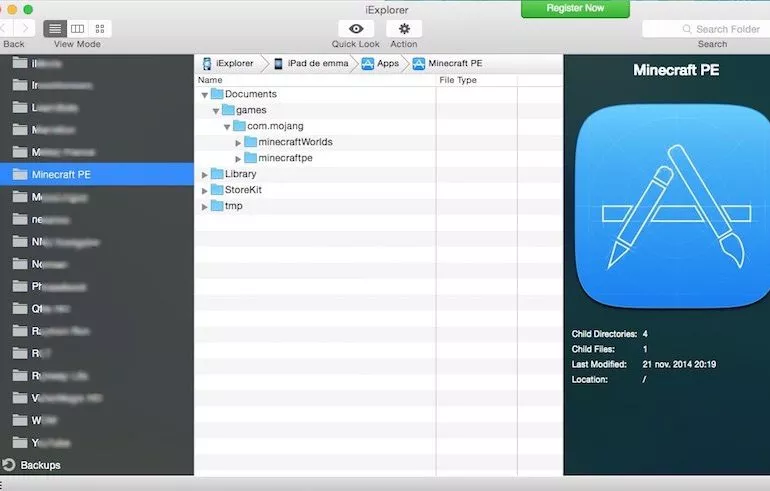Switch to column view mode
The image size is (770, 491).
[77, 29]
